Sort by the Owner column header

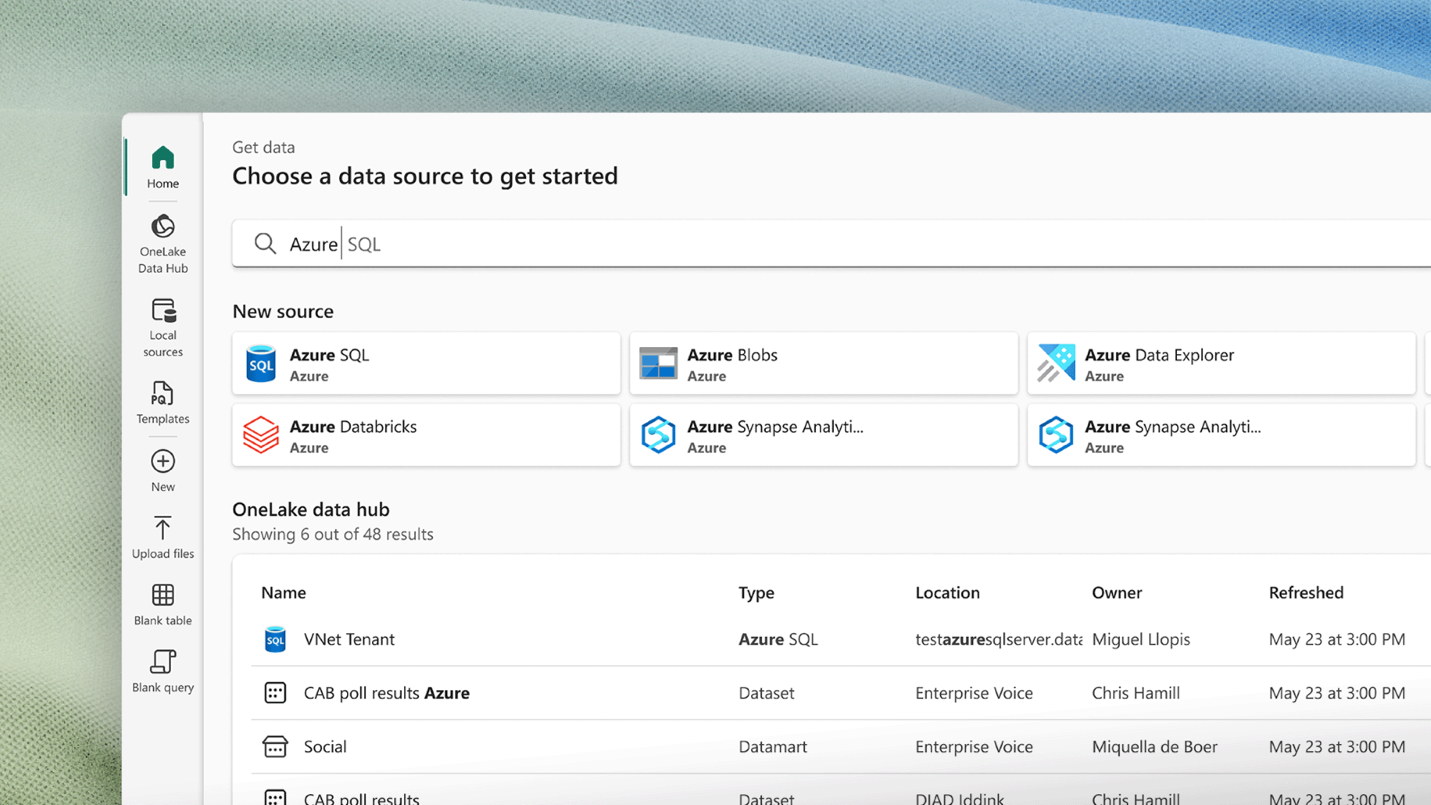1117,593
